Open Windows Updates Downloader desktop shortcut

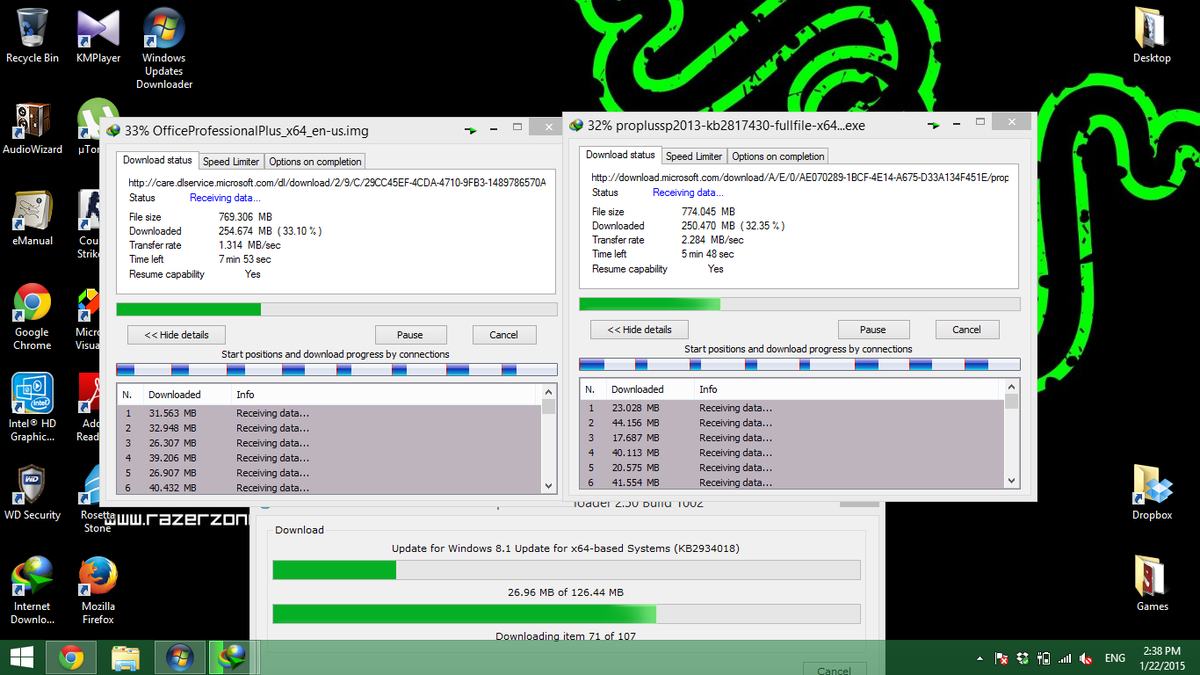click(164, 48)
